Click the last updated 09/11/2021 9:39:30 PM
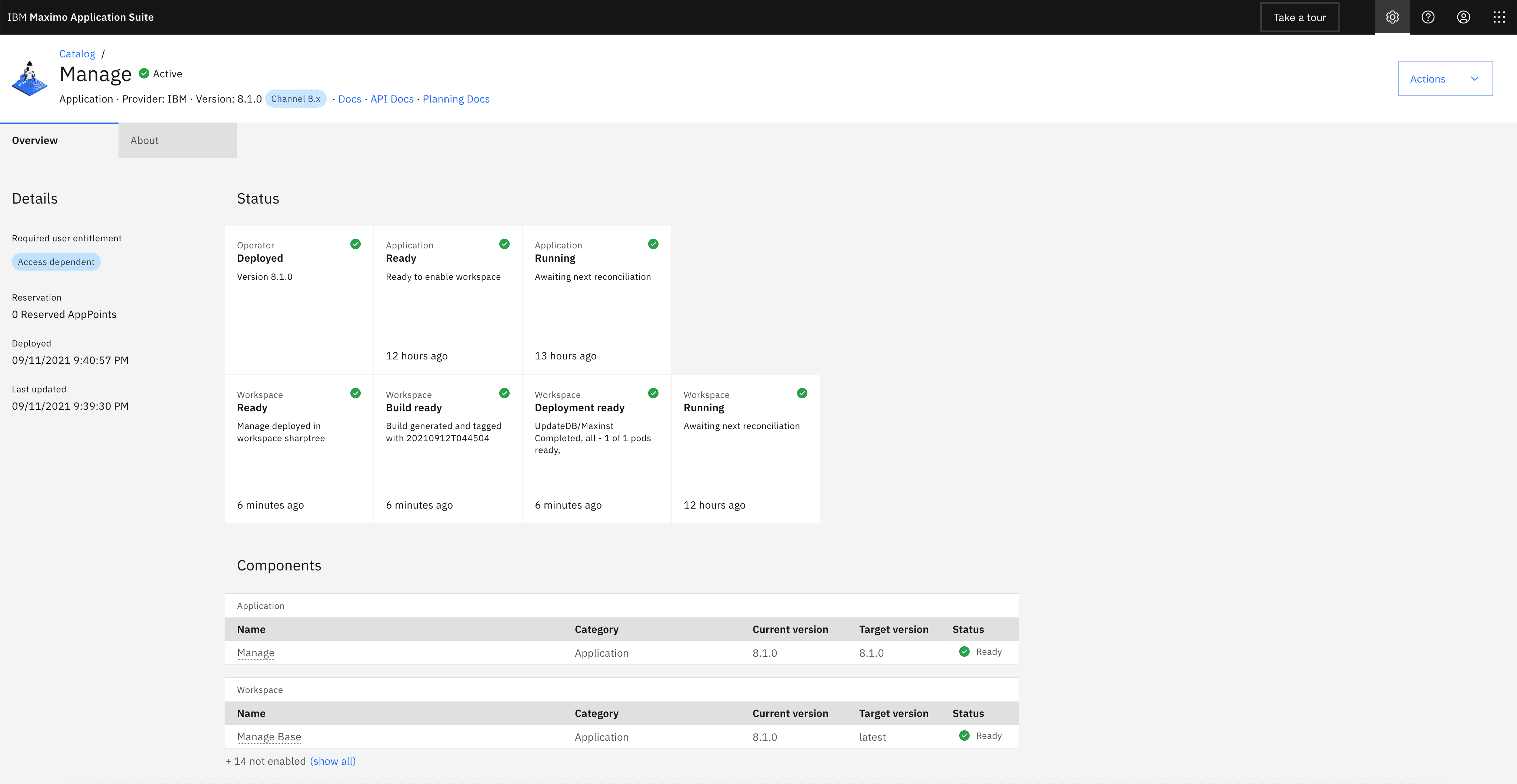This screenshot has height=784, width=1517. [x=70, y=406]
